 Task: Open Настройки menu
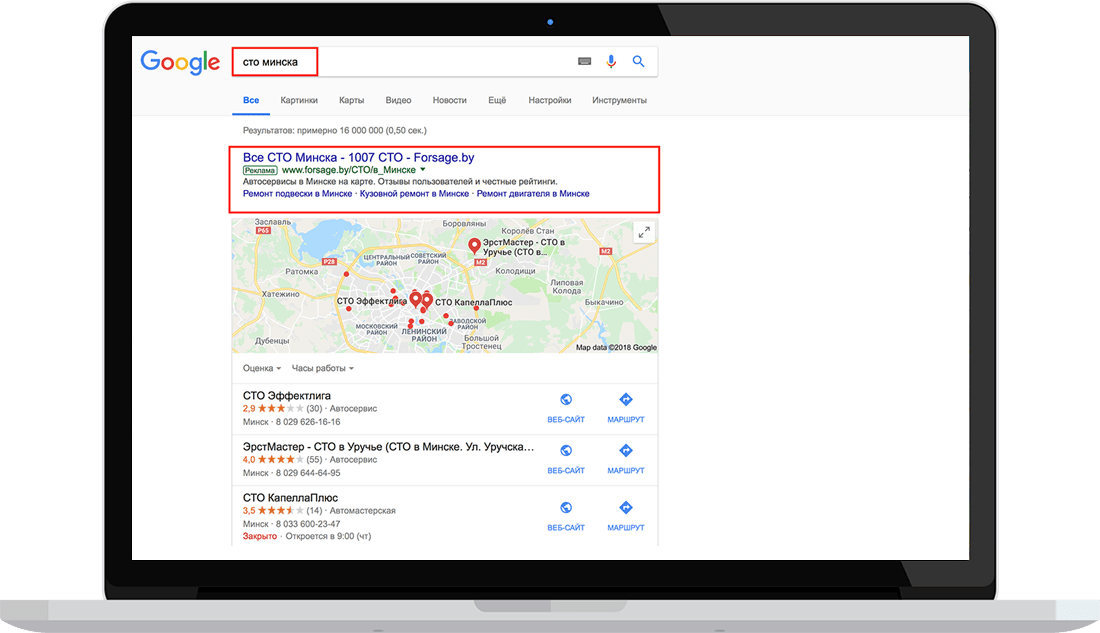(550, 100)
